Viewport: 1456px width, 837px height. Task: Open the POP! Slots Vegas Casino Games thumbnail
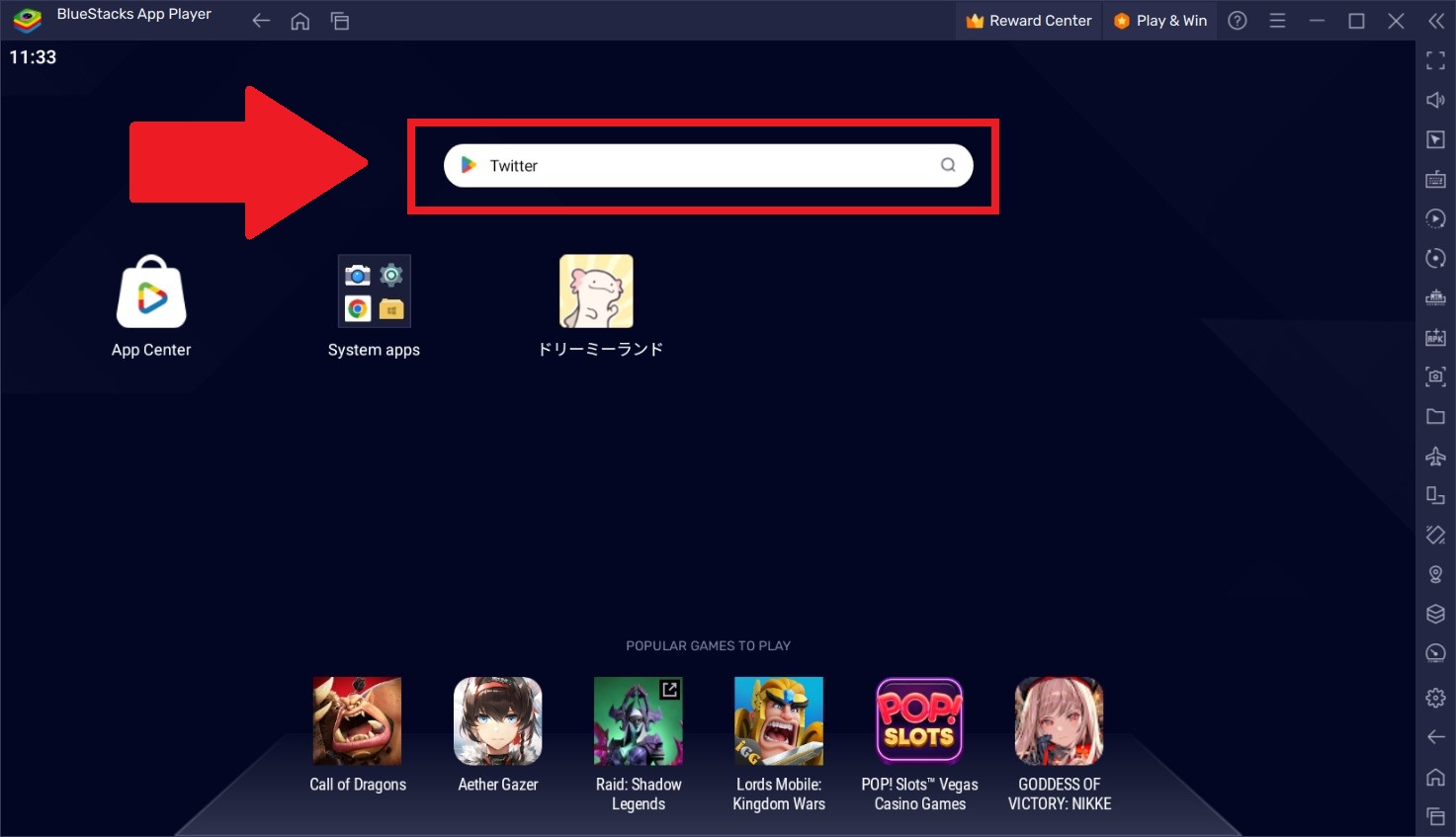(x=919, y=720)
